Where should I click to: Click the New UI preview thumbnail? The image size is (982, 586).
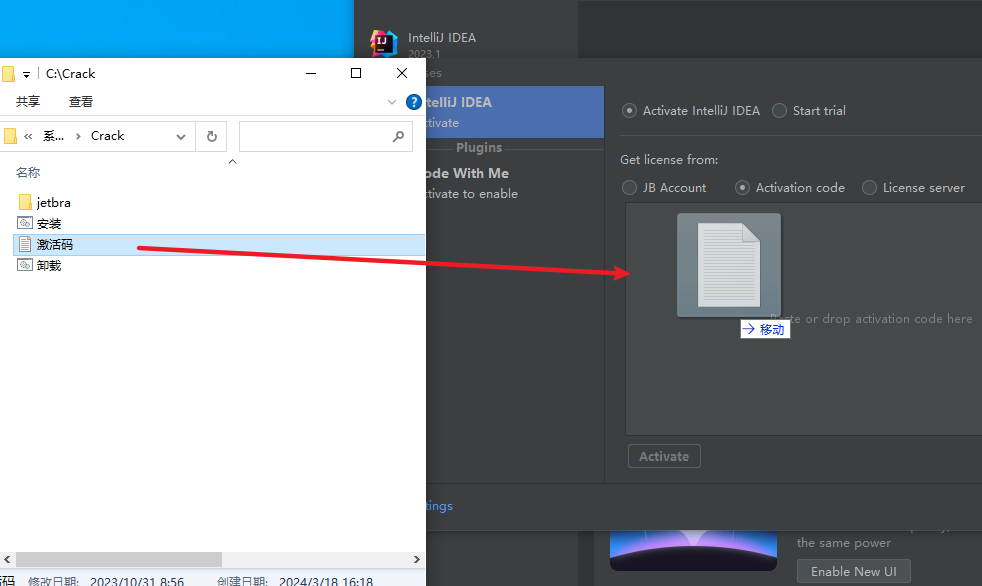[x=693, y=551]
